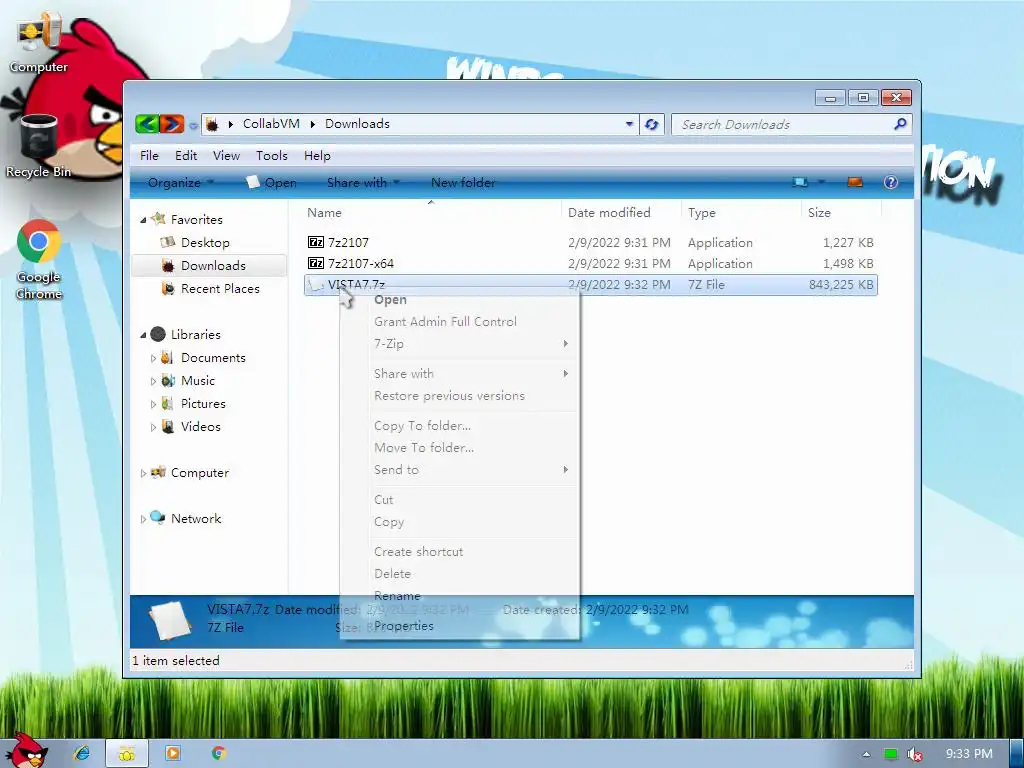
Task: Choose Restore previous versions
Action: 449,396
